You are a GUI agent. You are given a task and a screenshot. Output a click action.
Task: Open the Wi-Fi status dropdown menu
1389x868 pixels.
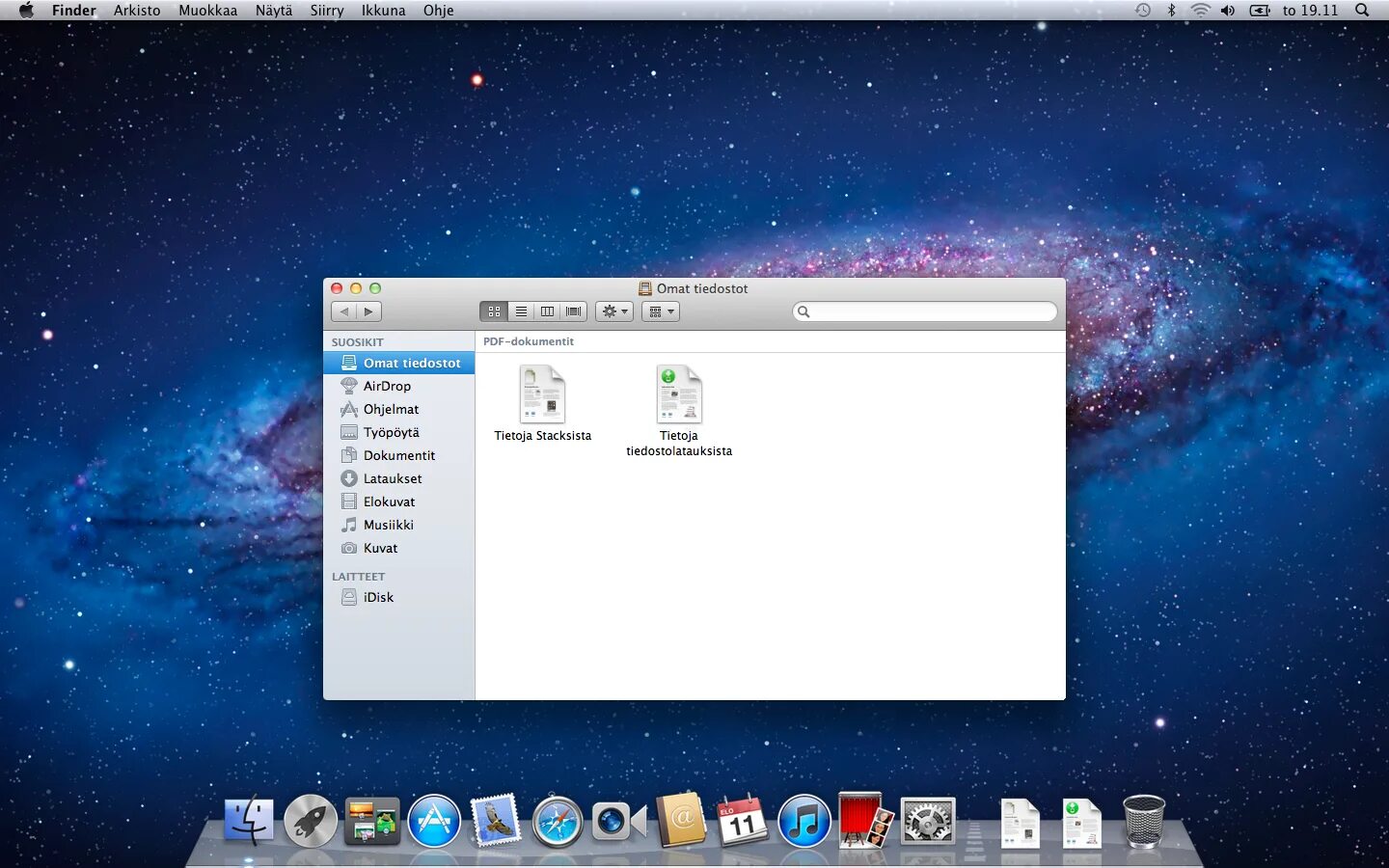pos(1200,11)
